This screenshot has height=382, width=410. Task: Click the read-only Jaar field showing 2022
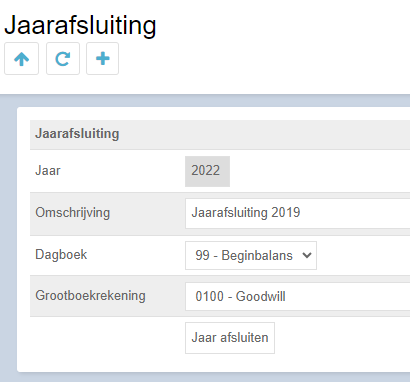coord(207,171)
